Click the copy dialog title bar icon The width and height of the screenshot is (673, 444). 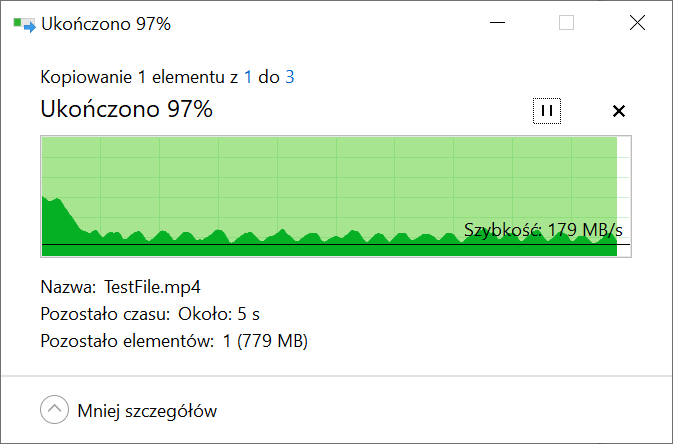click(24, 24)
